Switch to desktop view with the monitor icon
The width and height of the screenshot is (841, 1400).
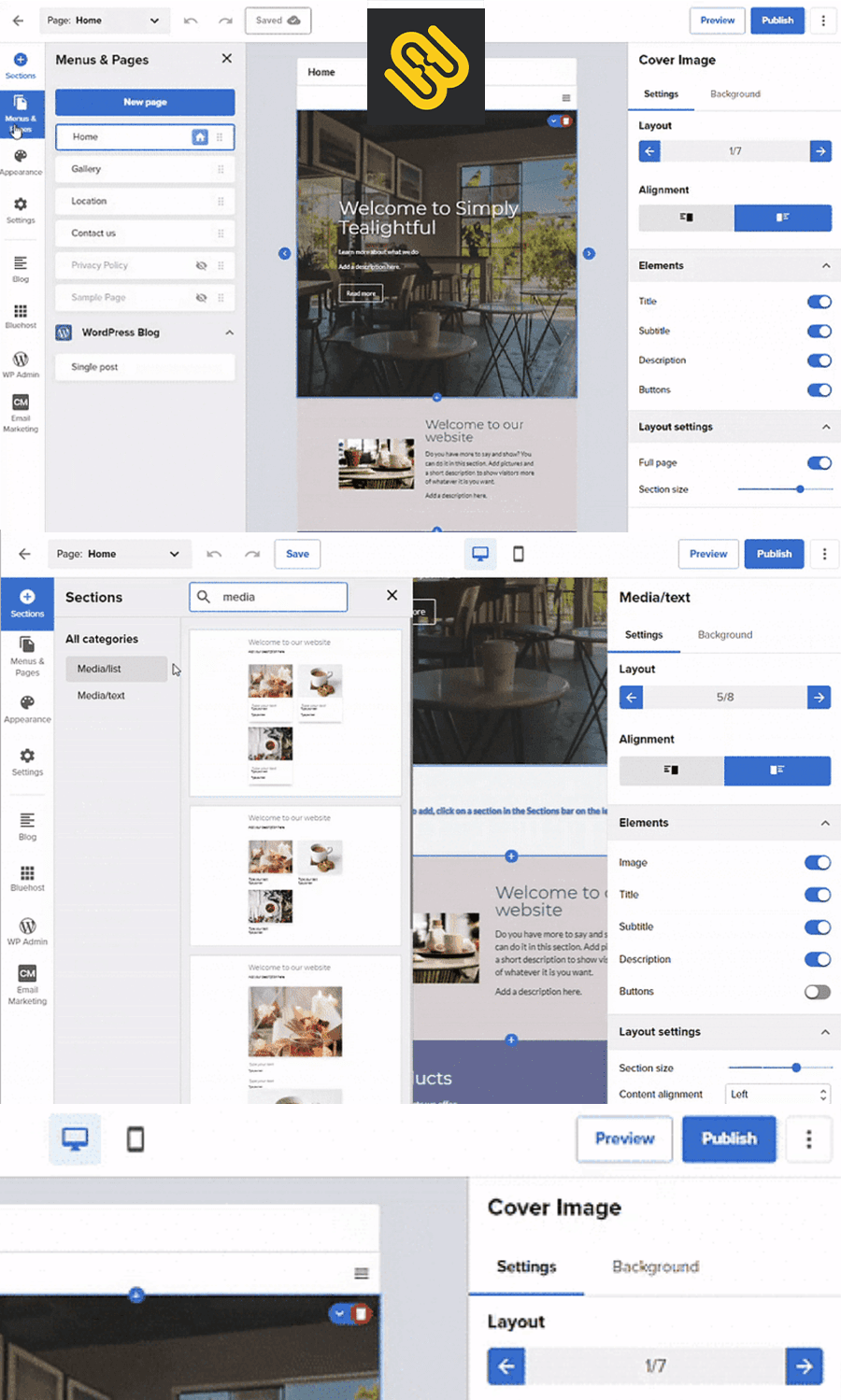(480, 553)
